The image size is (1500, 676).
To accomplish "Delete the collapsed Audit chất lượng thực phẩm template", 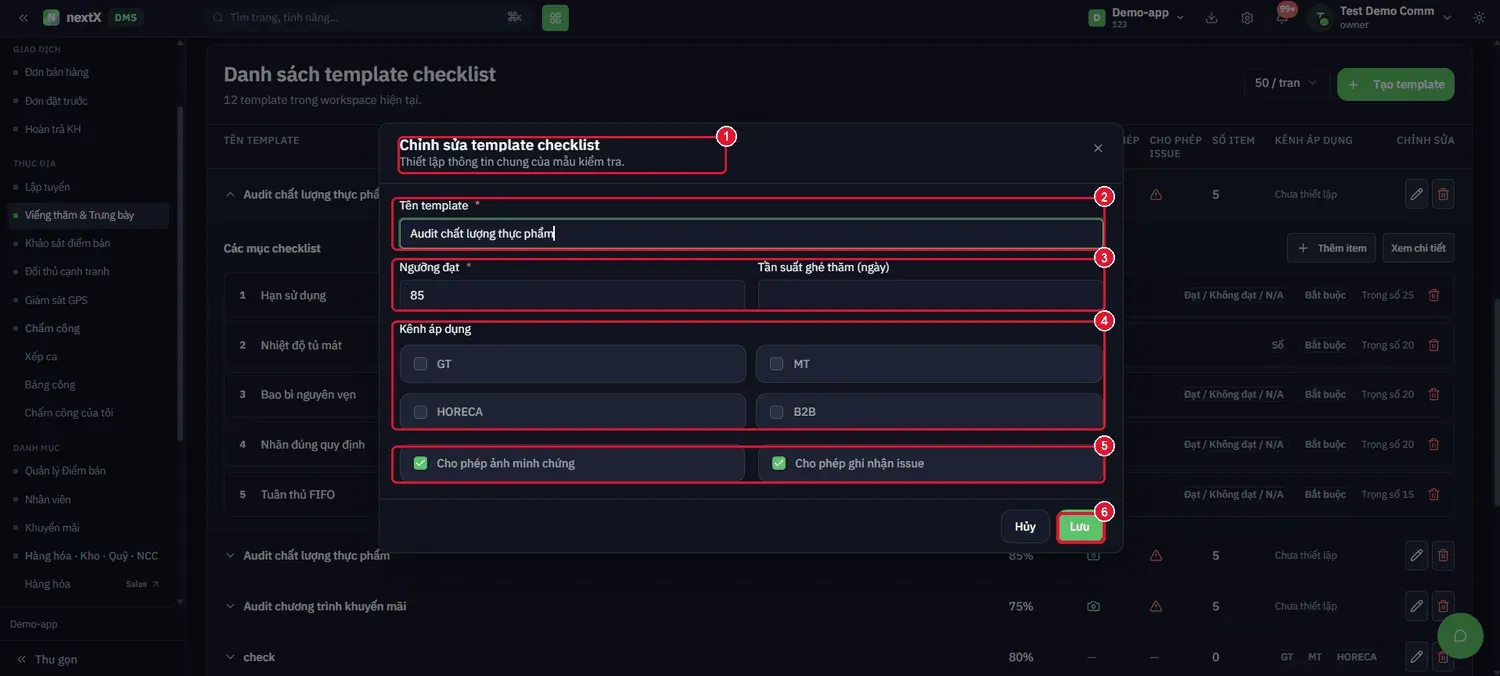I will [1443, 555].
